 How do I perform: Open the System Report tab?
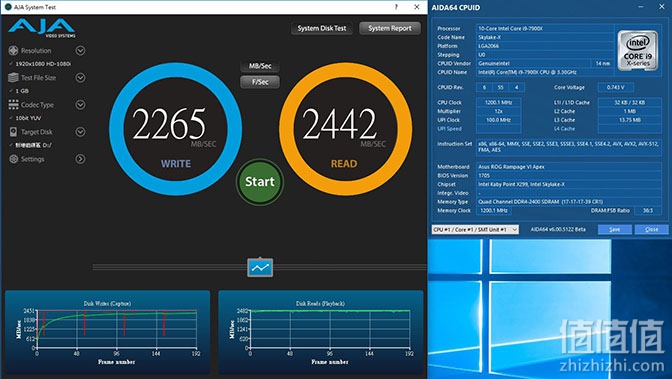click(x=390, y=28)
